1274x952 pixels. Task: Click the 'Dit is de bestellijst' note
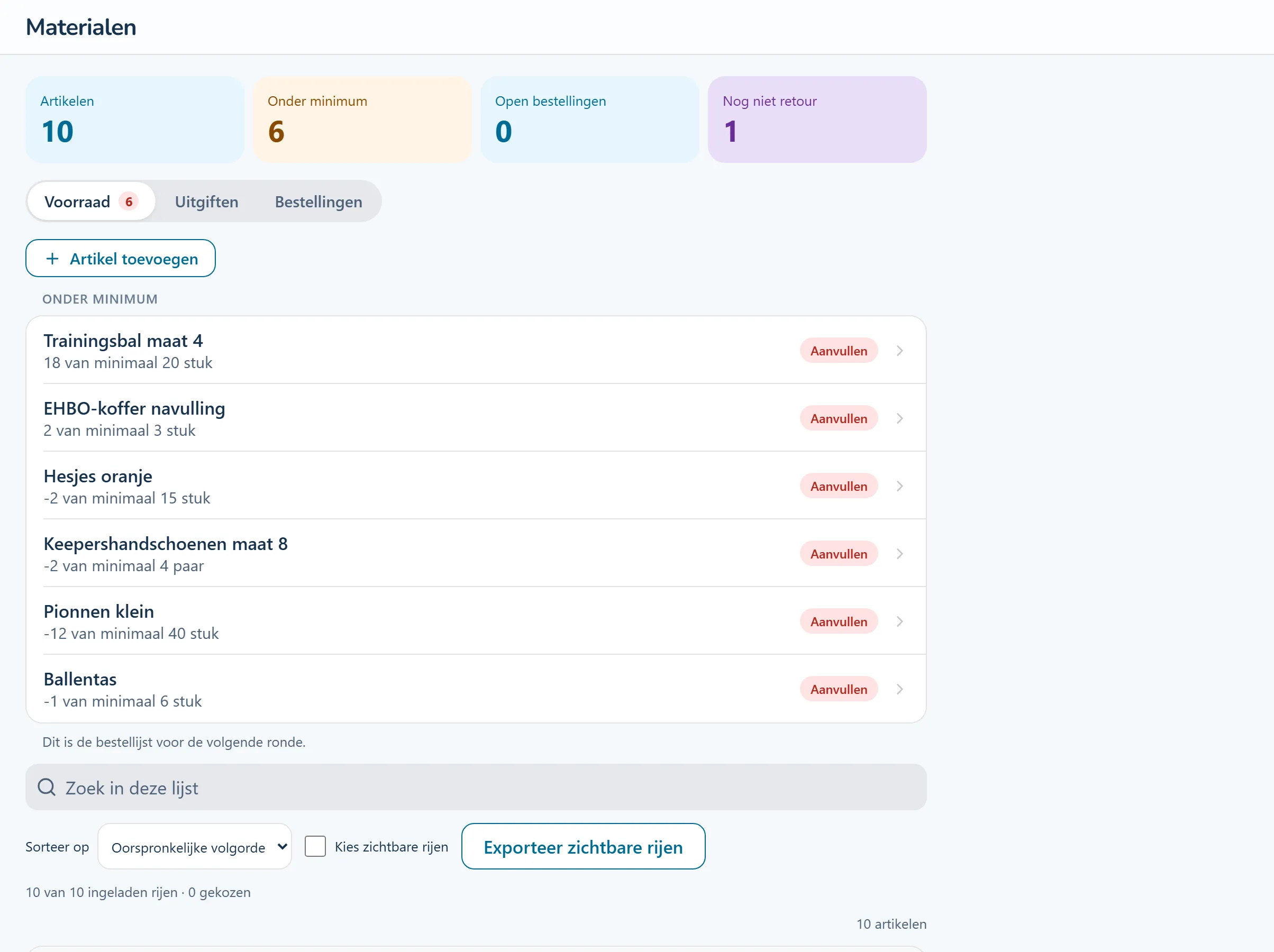pyautogui.click(x=174, y=742)
